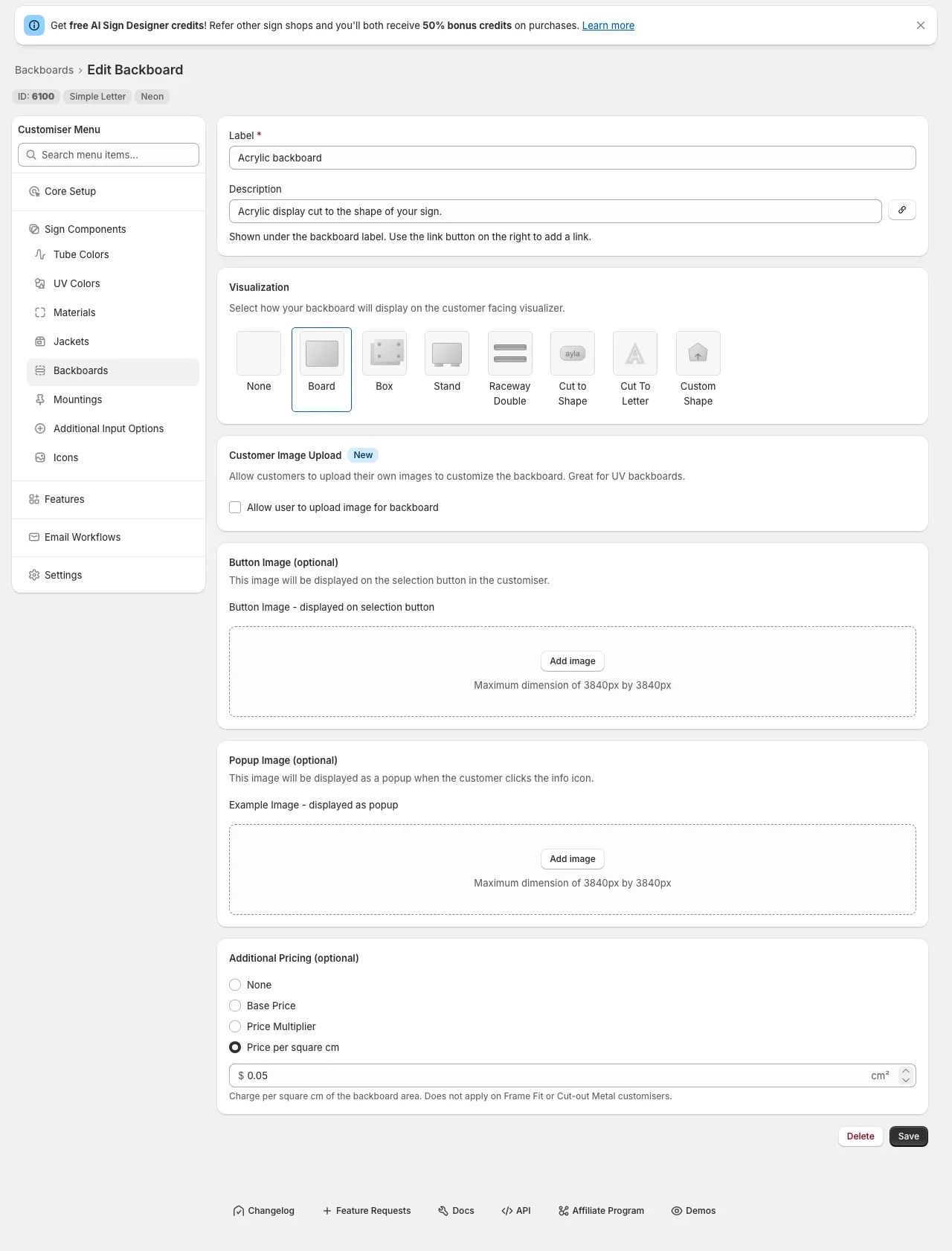
Task: Edit the Description text field
Action: (x=555, y=211)
